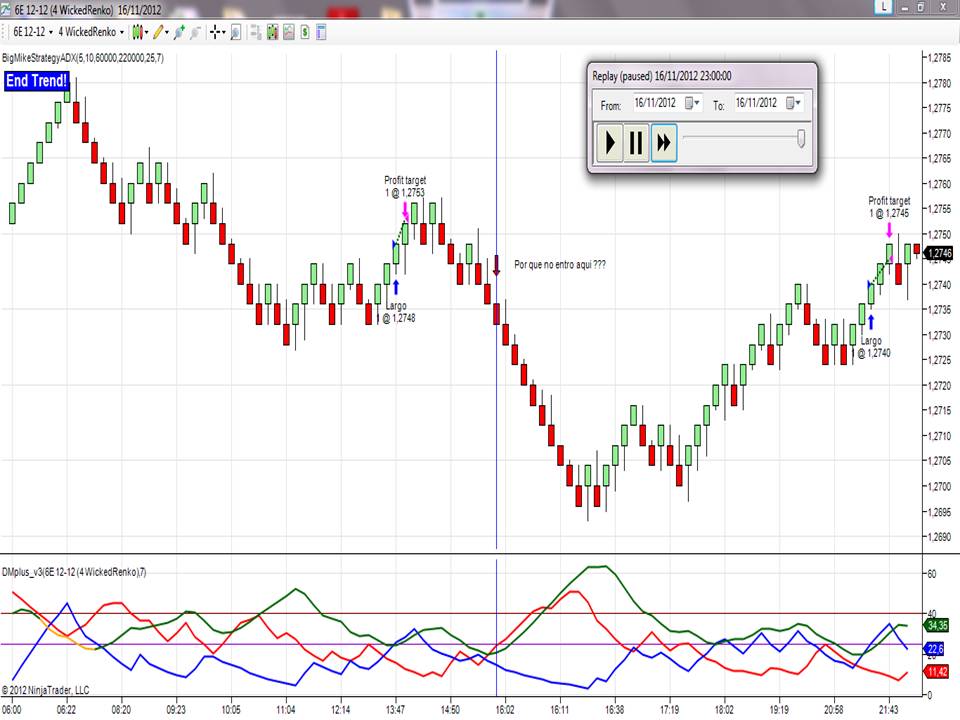The height and width of the screenshot is (720, 960).
Task: Open the properties panel icon
Action: pos(321,32)
